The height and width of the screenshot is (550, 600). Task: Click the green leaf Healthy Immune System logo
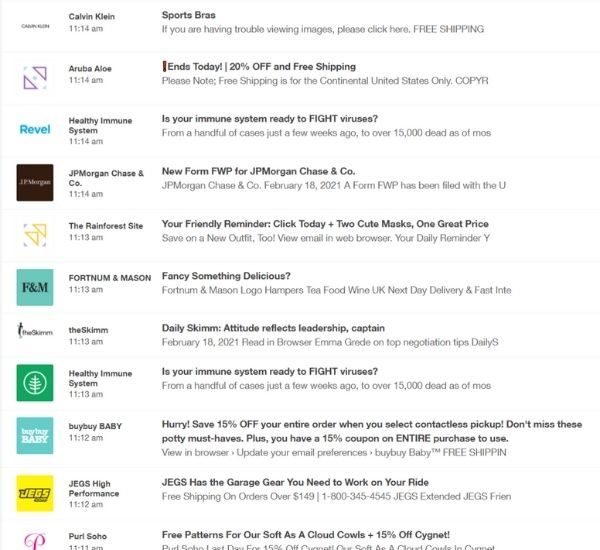pos(35,383)
